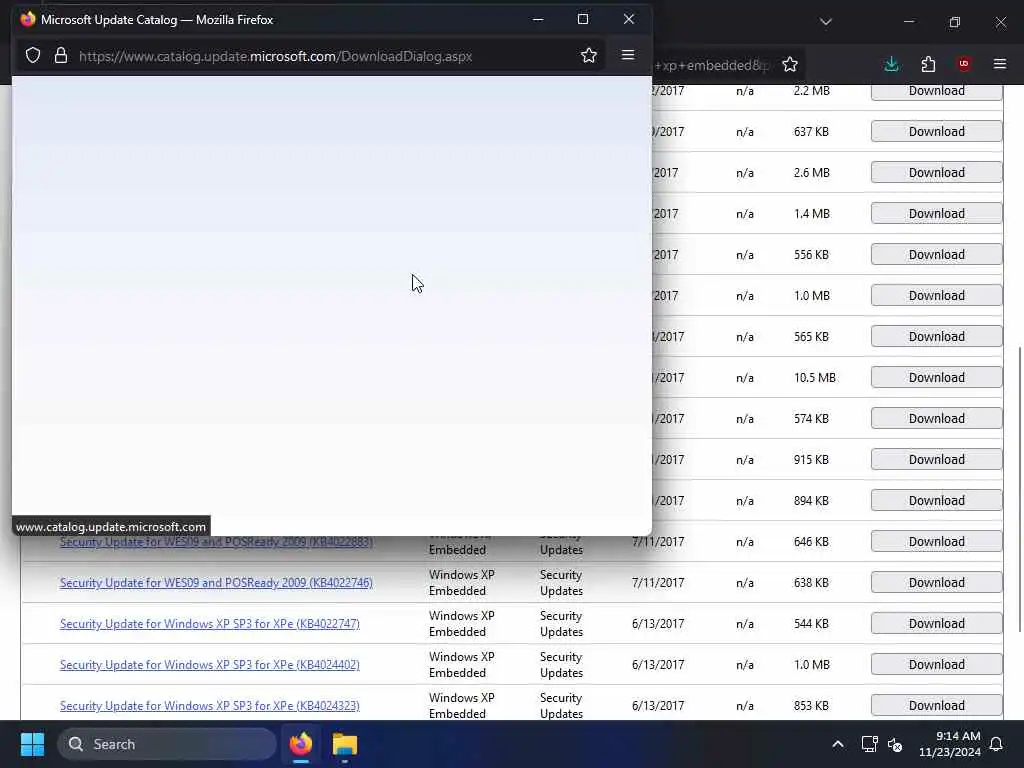Download the 646 KB KB4022883 update
Screen dimensions: 1024x768
(x=936, y=541)
